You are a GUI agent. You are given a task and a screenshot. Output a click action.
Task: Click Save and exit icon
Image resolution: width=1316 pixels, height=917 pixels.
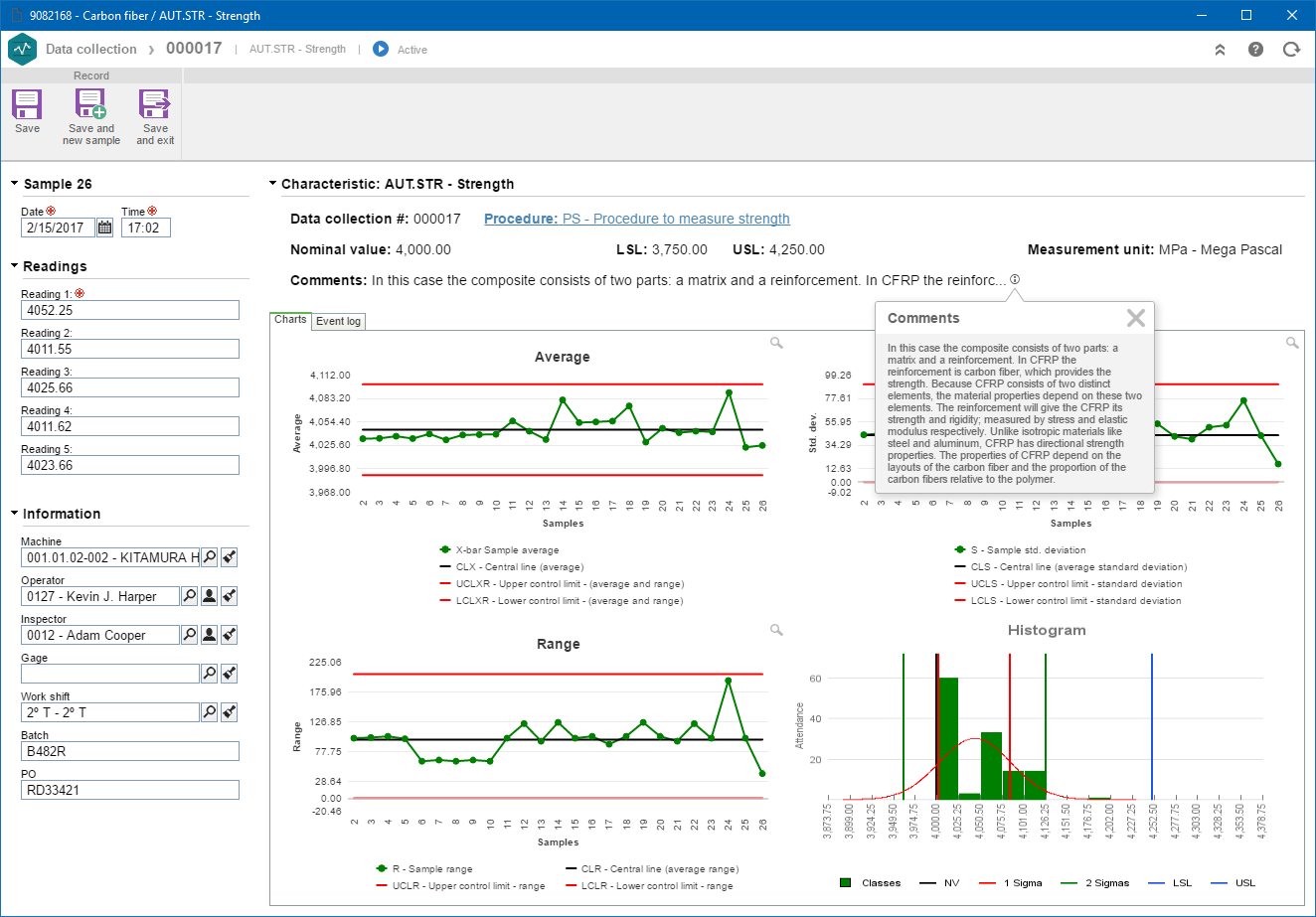(155, 104)
